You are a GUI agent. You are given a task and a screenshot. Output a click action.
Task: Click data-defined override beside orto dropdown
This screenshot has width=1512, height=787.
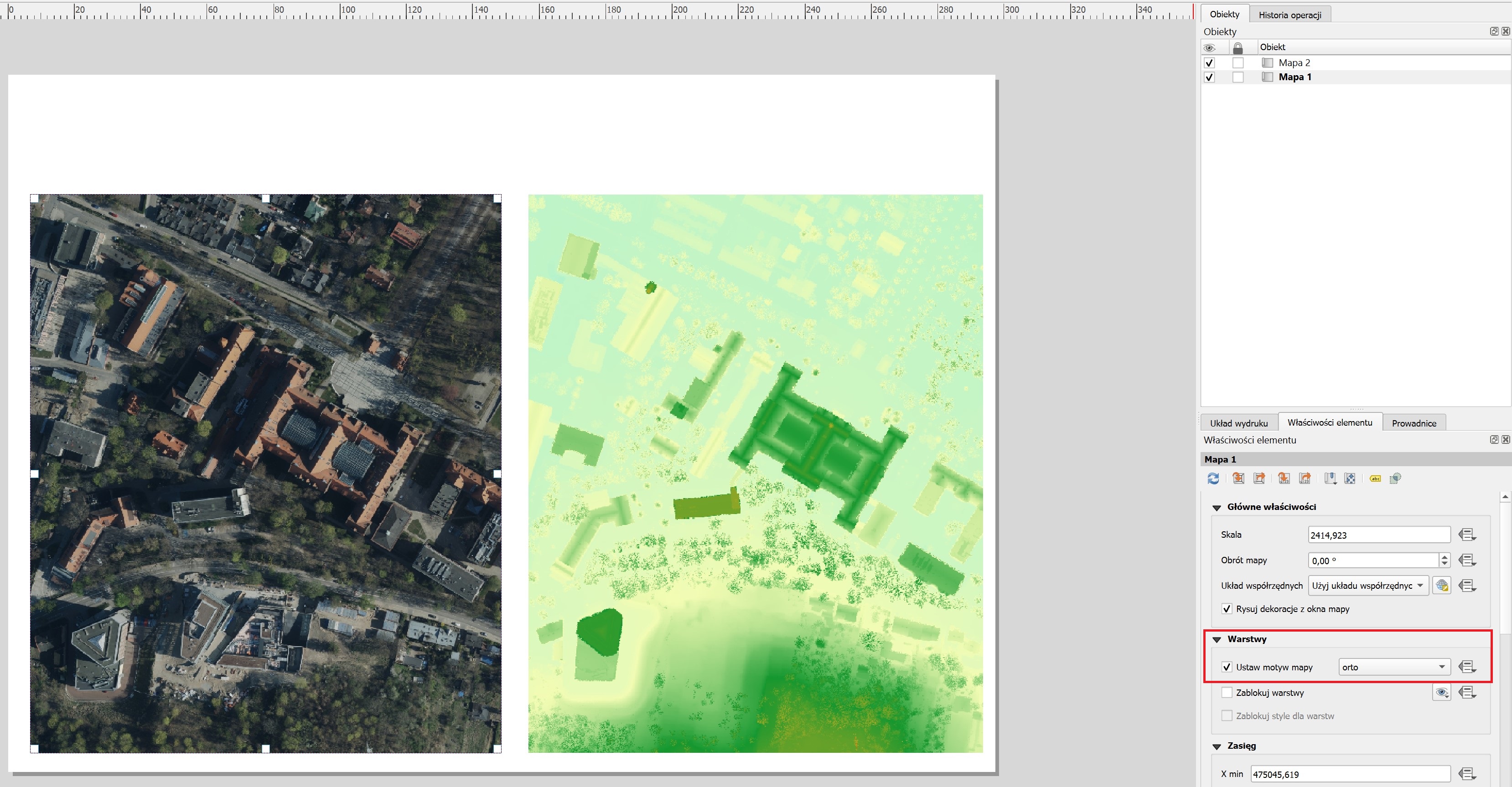pos(1467,667)
